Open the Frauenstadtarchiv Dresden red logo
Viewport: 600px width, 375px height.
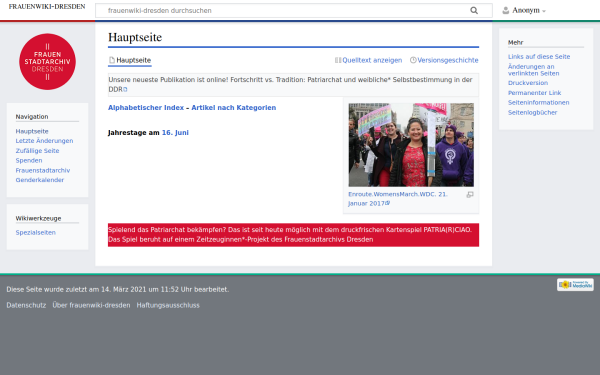pos(47,62)
